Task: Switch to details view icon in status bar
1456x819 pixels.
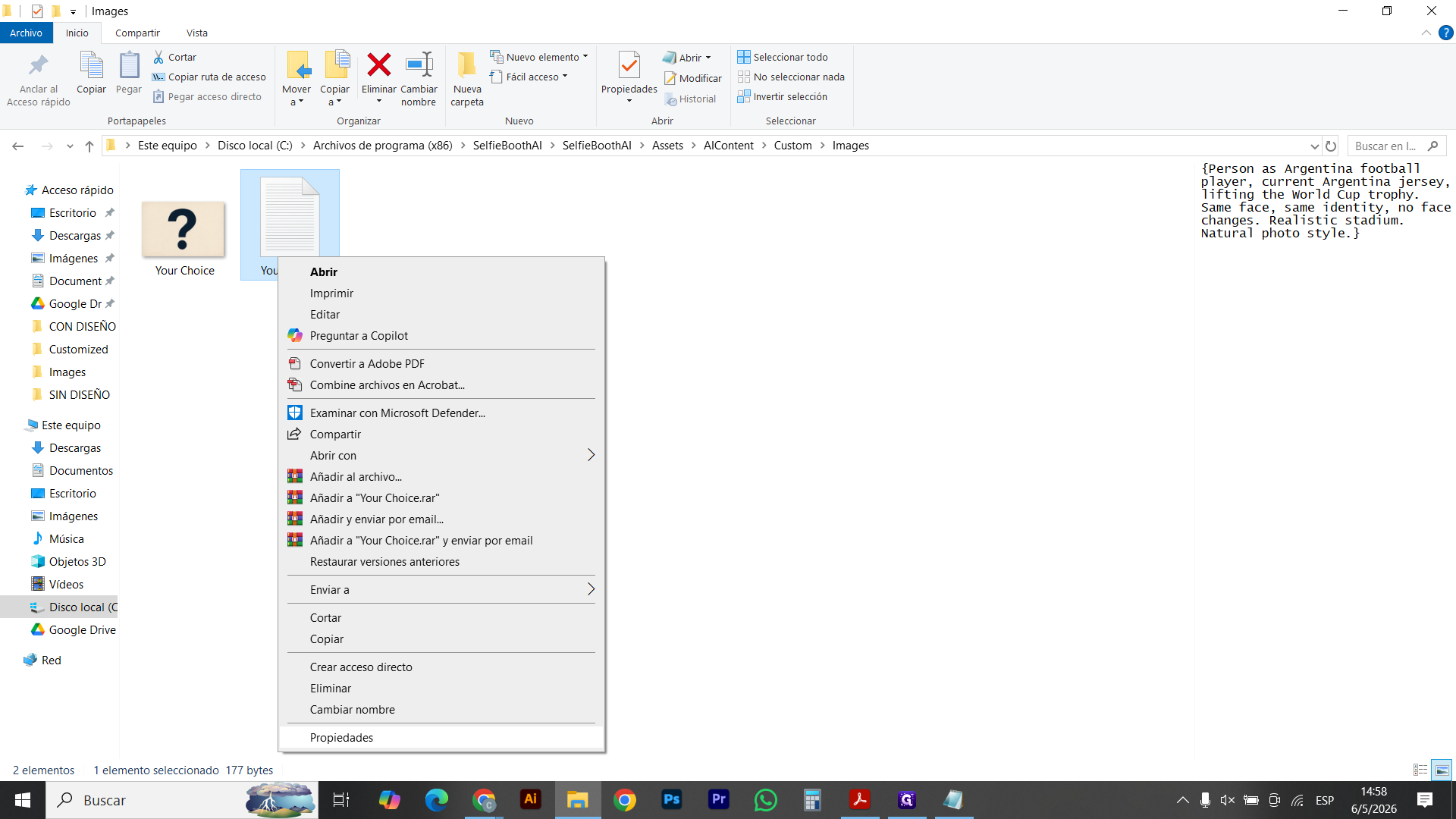Action: pyautogui.click(x=1420, y=770)
